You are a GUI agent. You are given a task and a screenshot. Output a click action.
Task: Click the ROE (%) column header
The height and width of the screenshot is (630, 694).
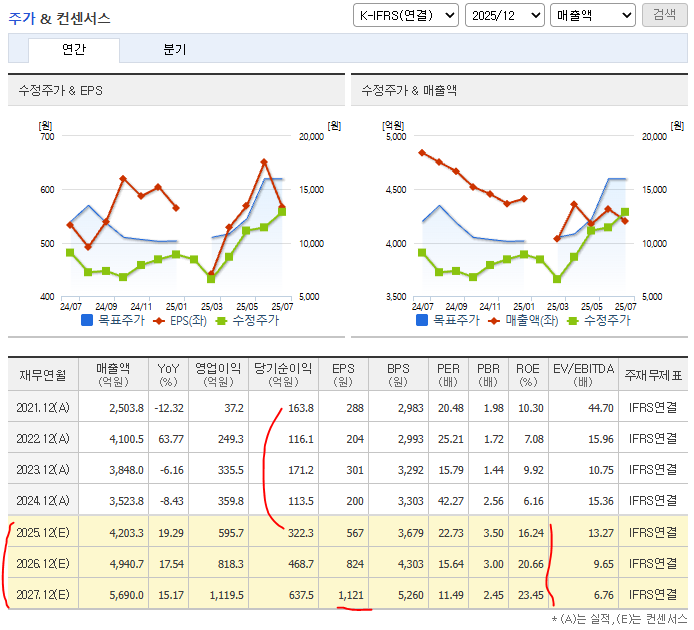(528, 375)
